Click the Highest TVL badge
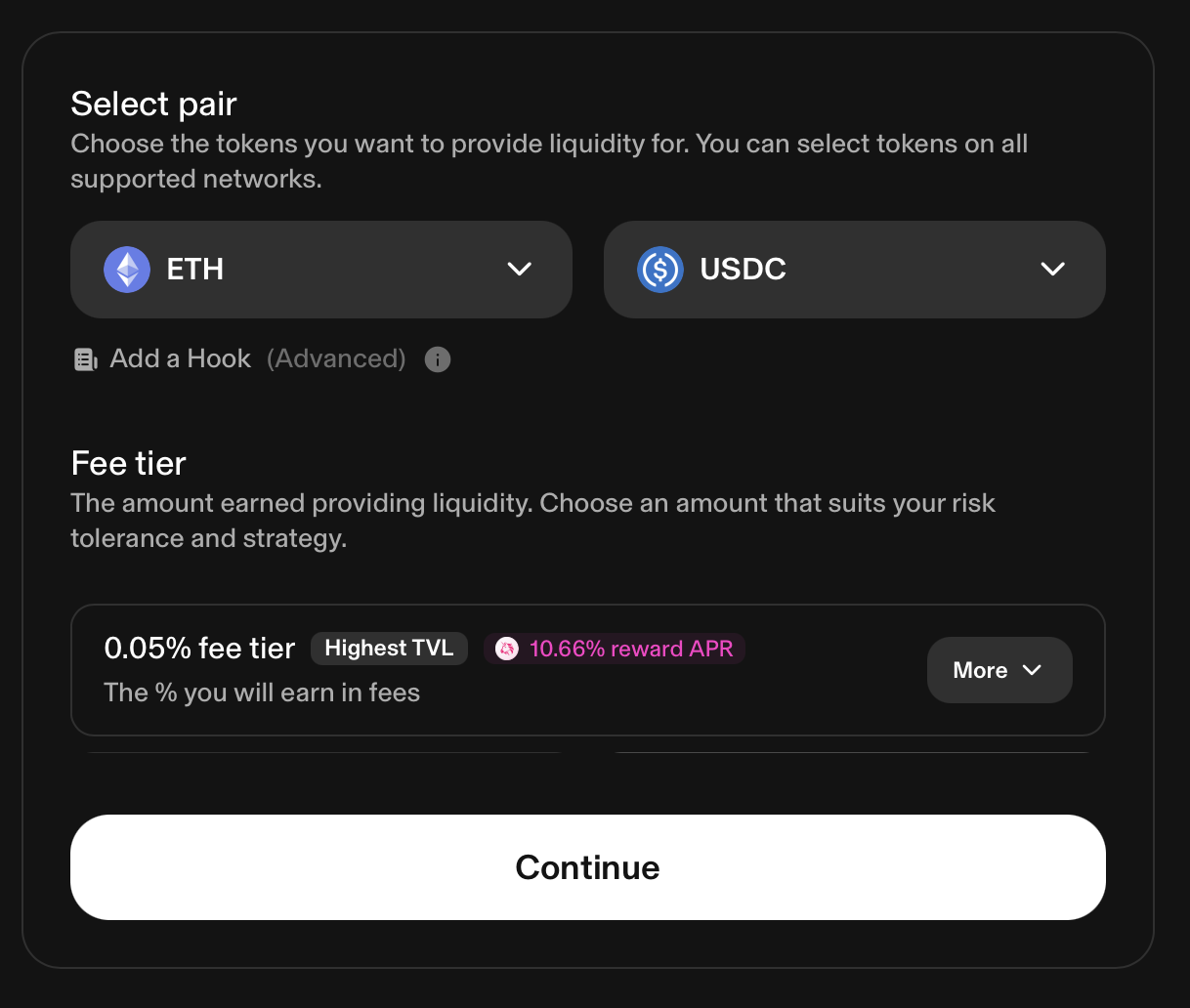1190x1008 pixels. (389, 649)
